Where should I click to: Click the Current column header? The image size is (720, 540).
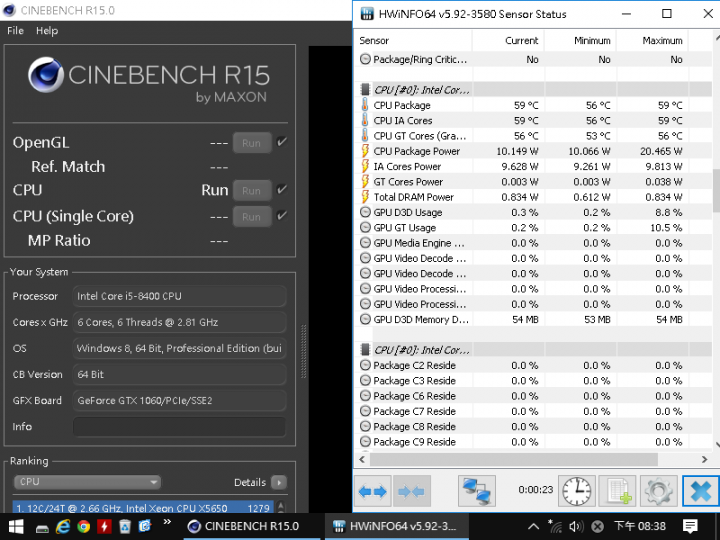(x=508, y=40)
